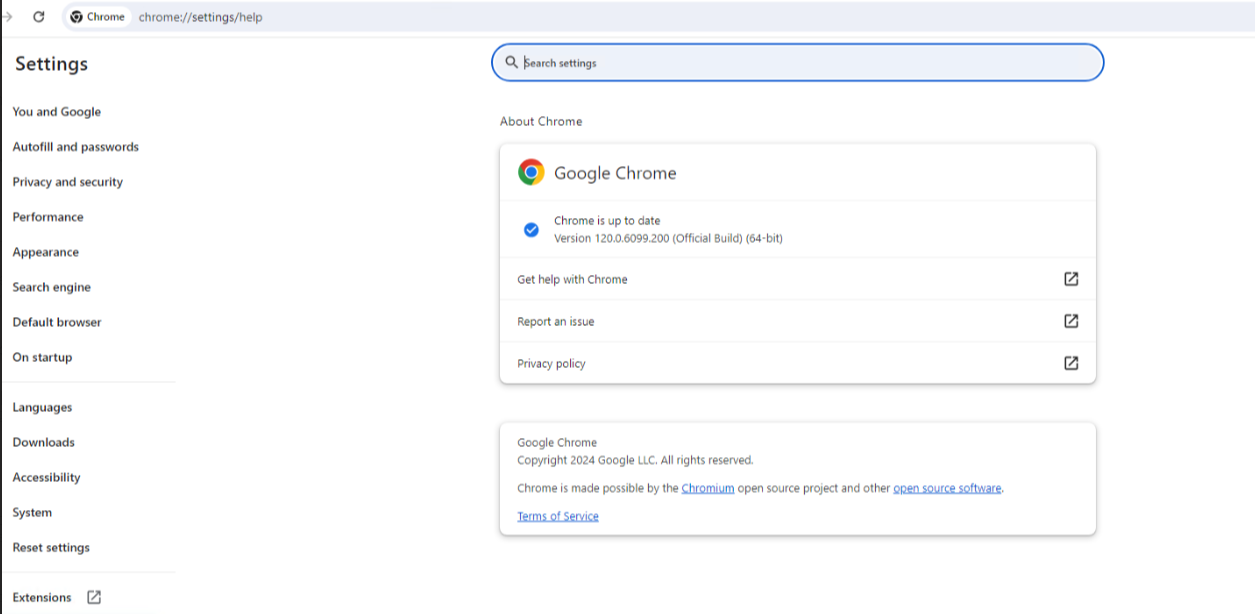The width and height of the screenshot is (1255, 614).
Task: Select On startup in the sidebar
Action: 42,357
